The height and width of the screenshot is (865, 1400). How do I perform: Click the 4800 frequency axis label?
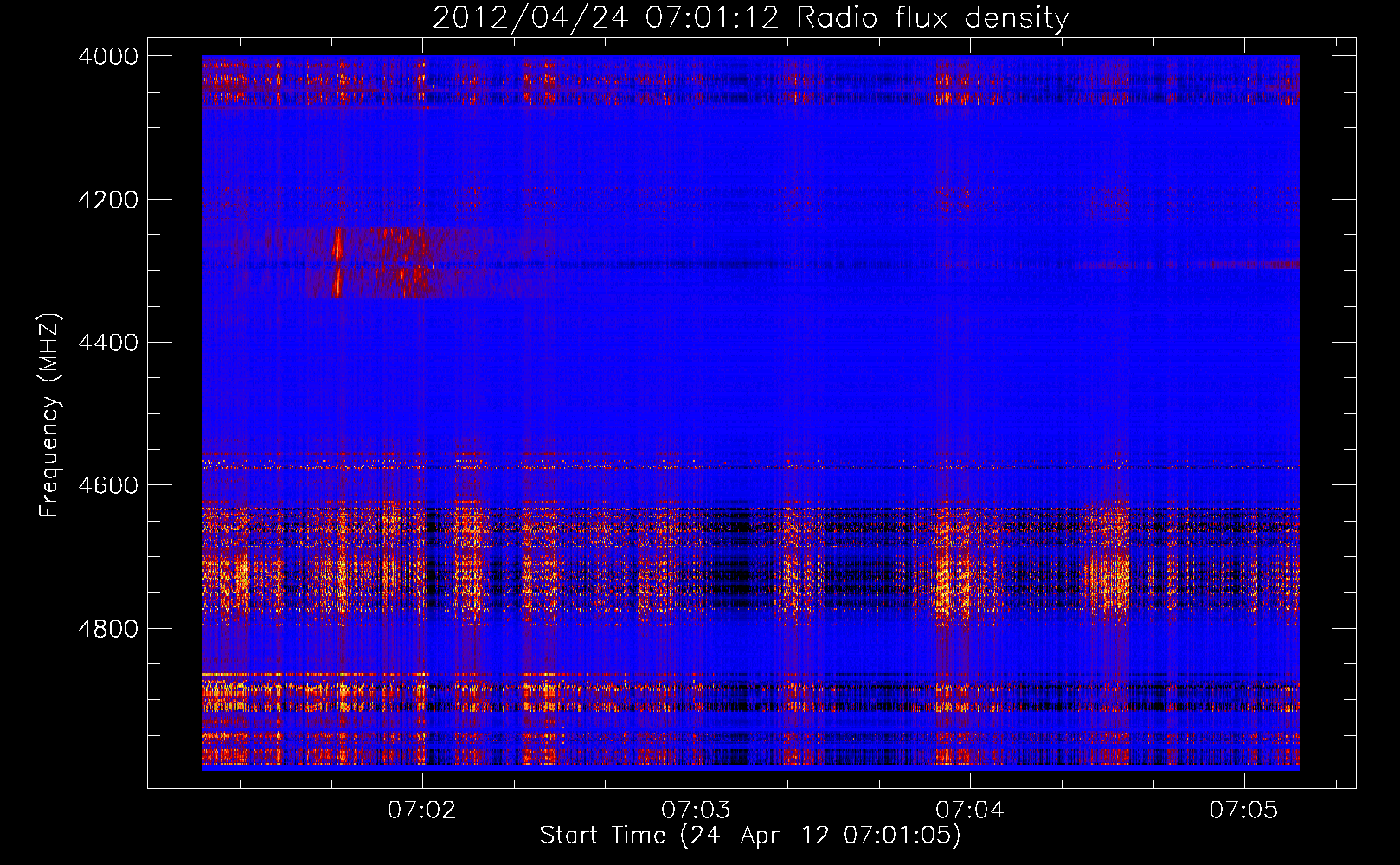coord(108,628)
